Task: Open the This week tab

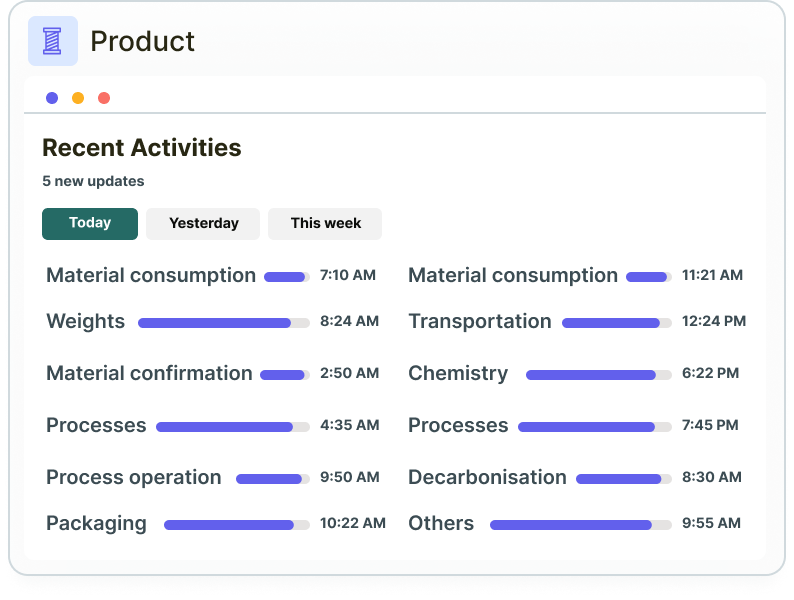Action: (x=325, y=223)
